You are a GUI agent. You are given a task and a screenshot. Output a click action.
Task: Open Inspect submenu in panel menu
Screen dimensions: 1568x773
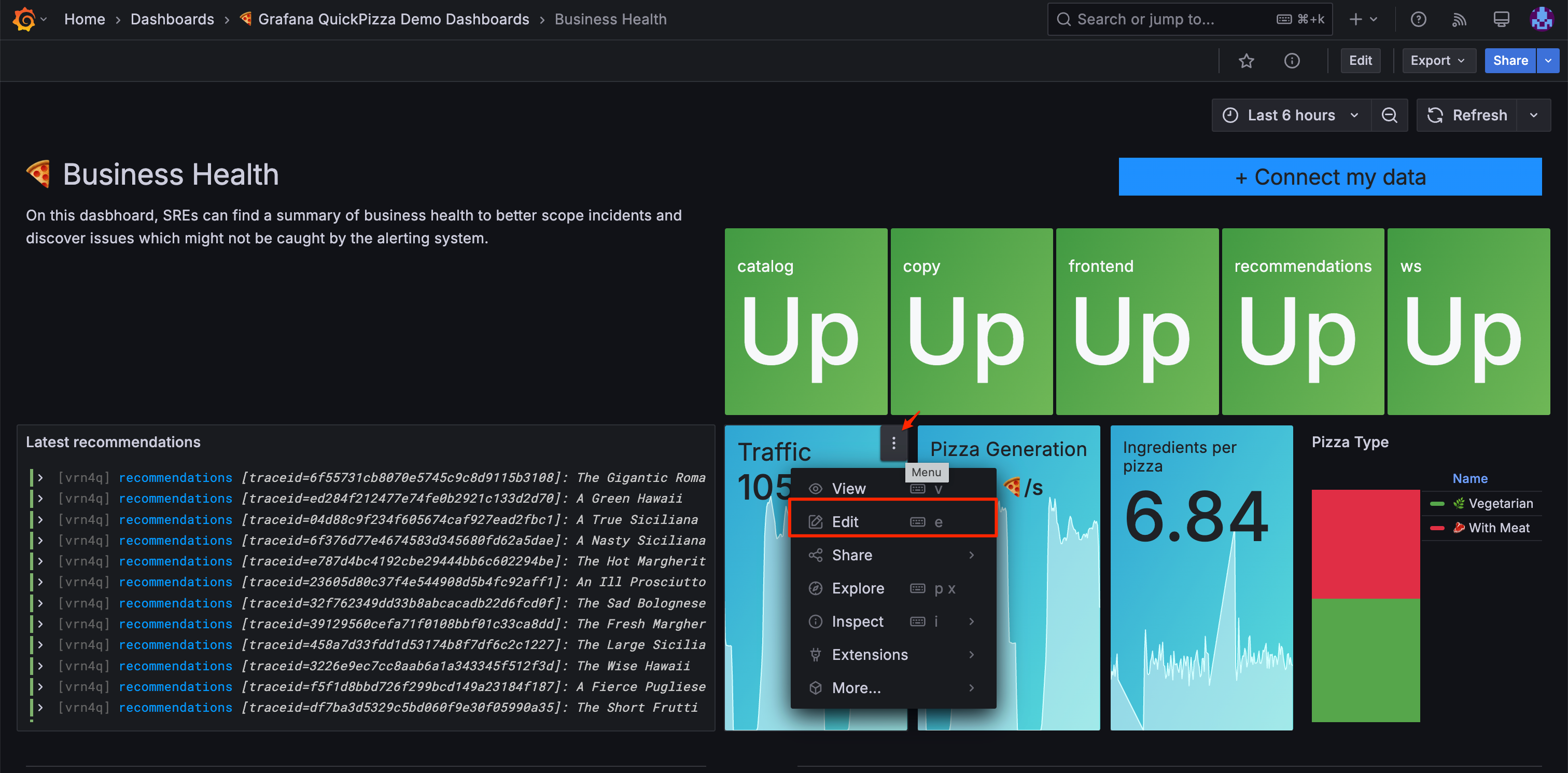click(892, 622)
